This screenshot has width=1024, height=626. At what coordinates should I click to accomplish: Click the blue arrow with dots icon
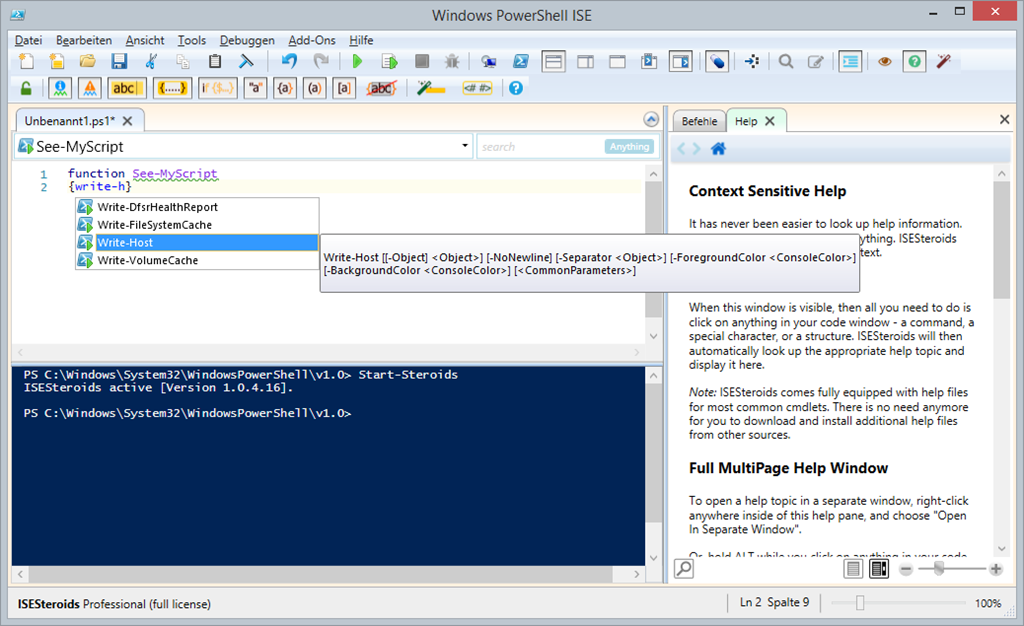752,61
